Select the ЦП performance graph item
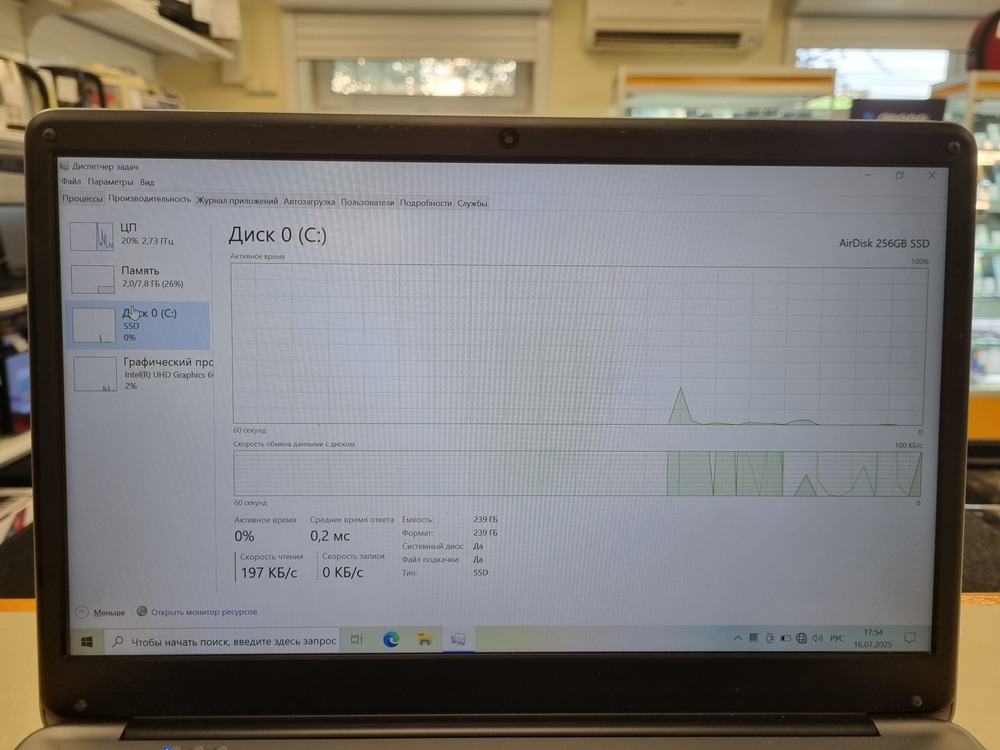The image size is (1000, 750). pos(139,236)
